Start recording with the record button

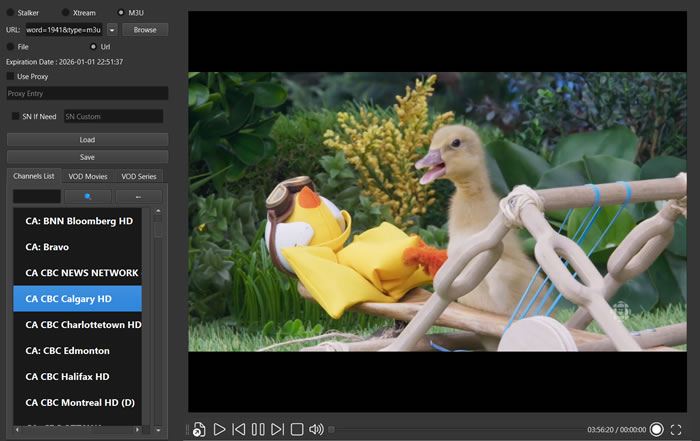click(657, 429)
